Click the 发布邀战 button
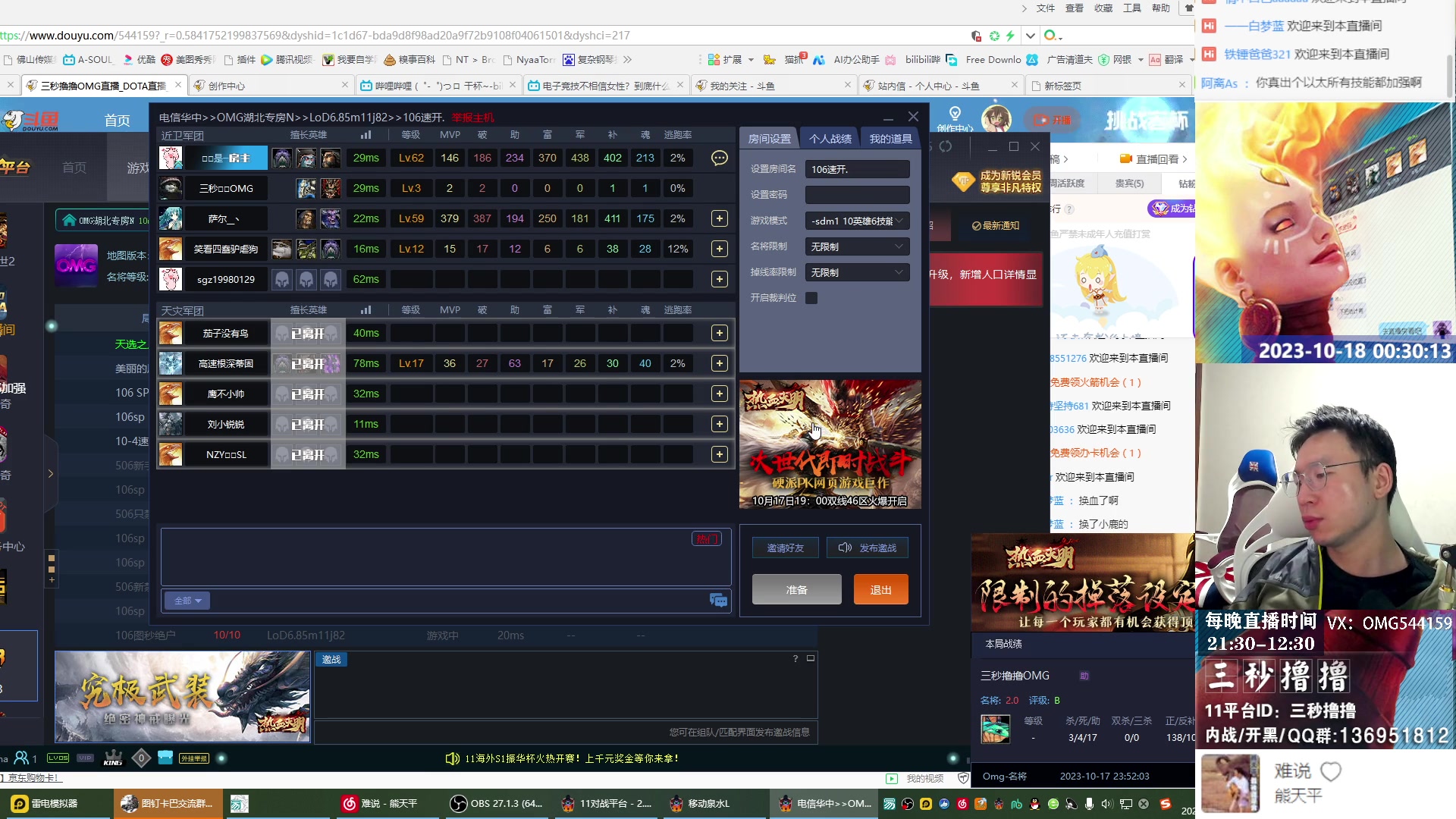The width and height of the screenshot is (1456, 819). [x=868, y=548]
